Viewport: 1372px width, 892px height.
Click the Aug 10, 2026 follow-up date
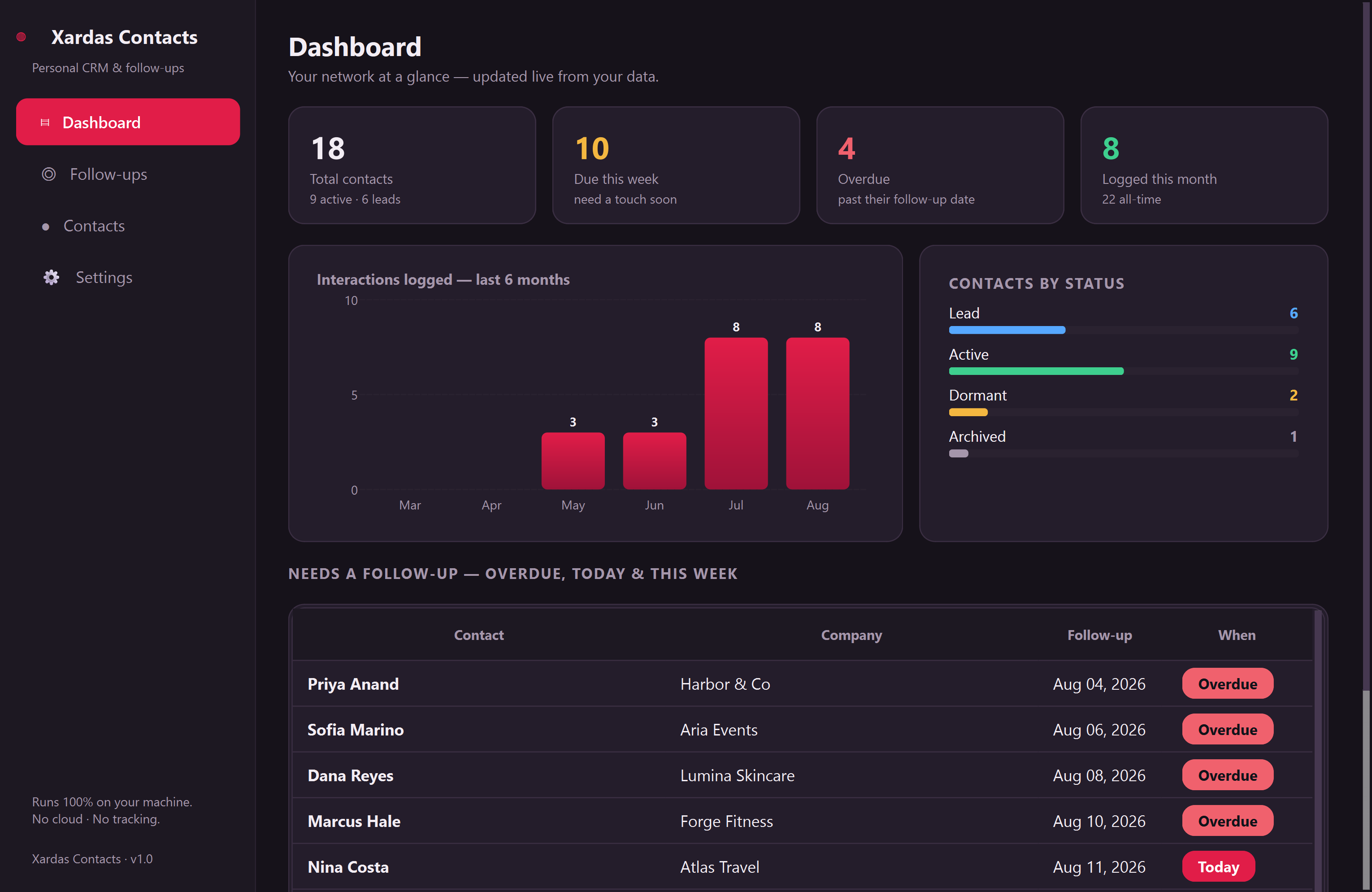[x=1099, y=821]
